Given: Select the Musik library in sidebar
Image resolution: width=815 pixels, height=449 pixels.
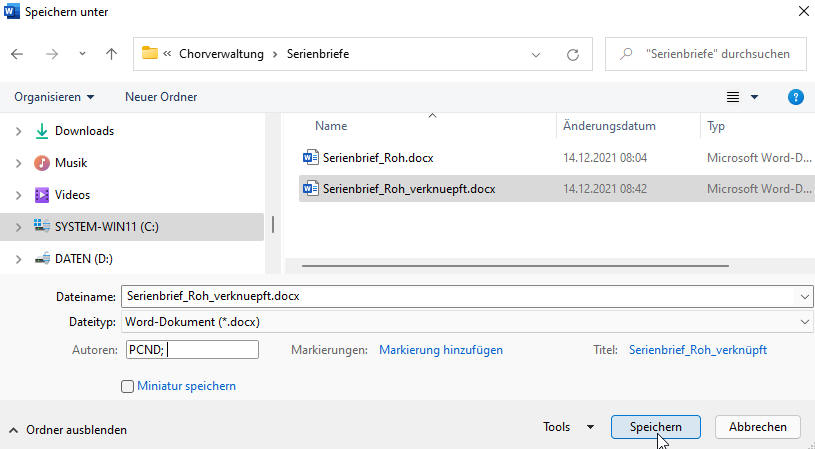Looking at the screenshot, I should click(71, 163).
